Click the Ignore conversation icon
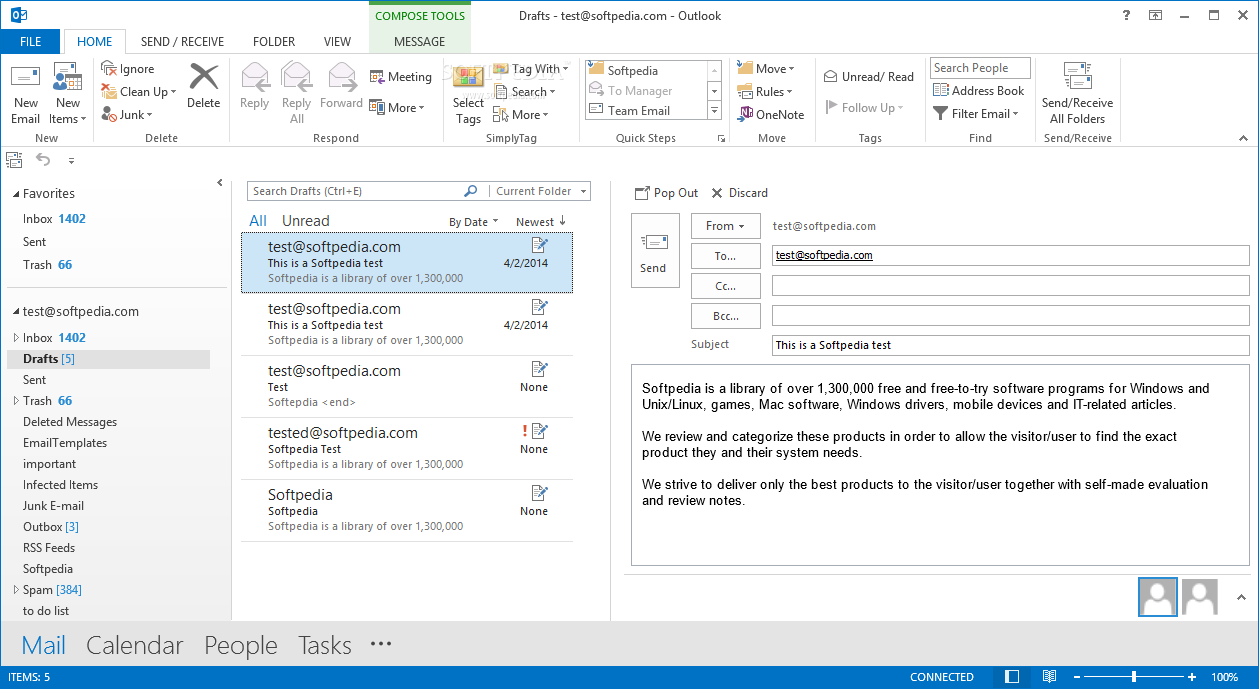 [109, 69]
